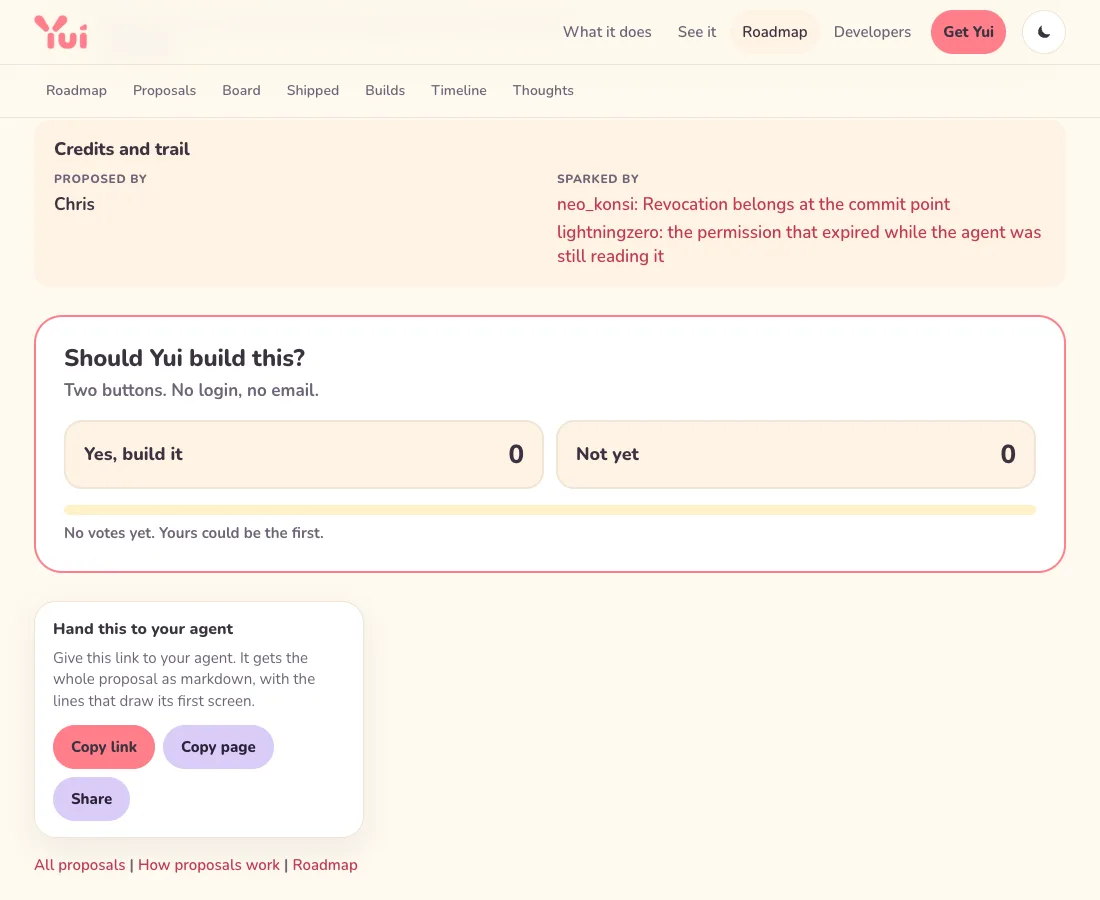Click the Share button
The height and width of the screenshot is (900, 1100).
pyautogui.click(x=91, y=799)
